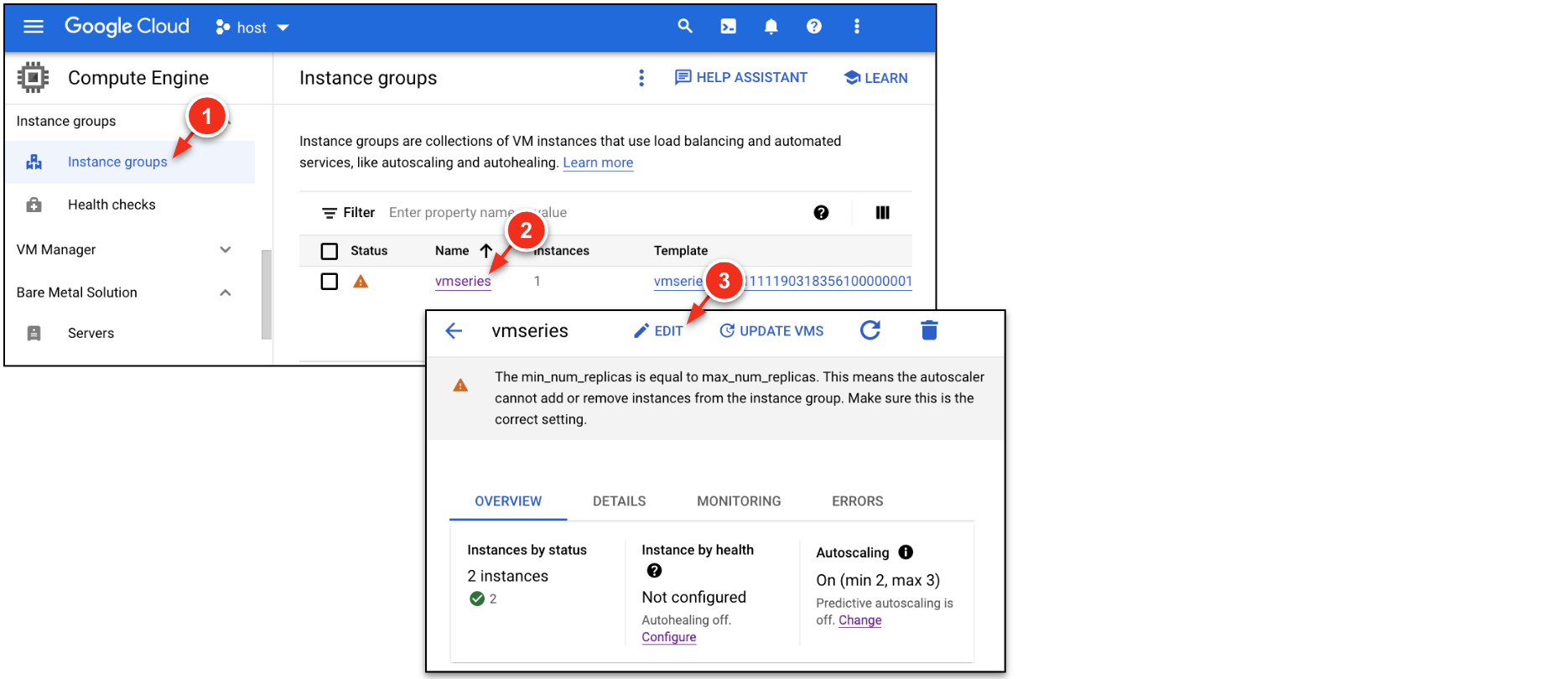Open the host project selector dropdown

(252, 28)
